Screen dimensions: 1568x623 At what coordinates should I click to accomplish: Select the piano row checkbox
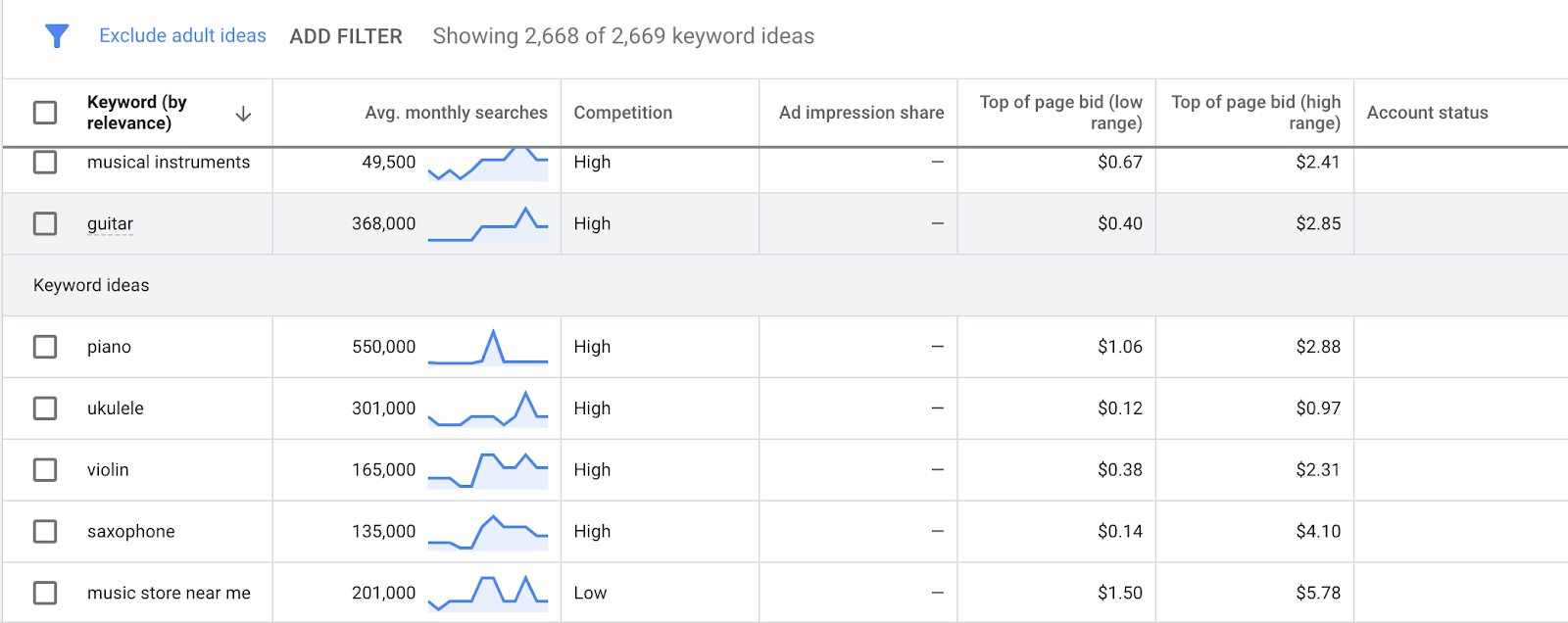point(45,347)
